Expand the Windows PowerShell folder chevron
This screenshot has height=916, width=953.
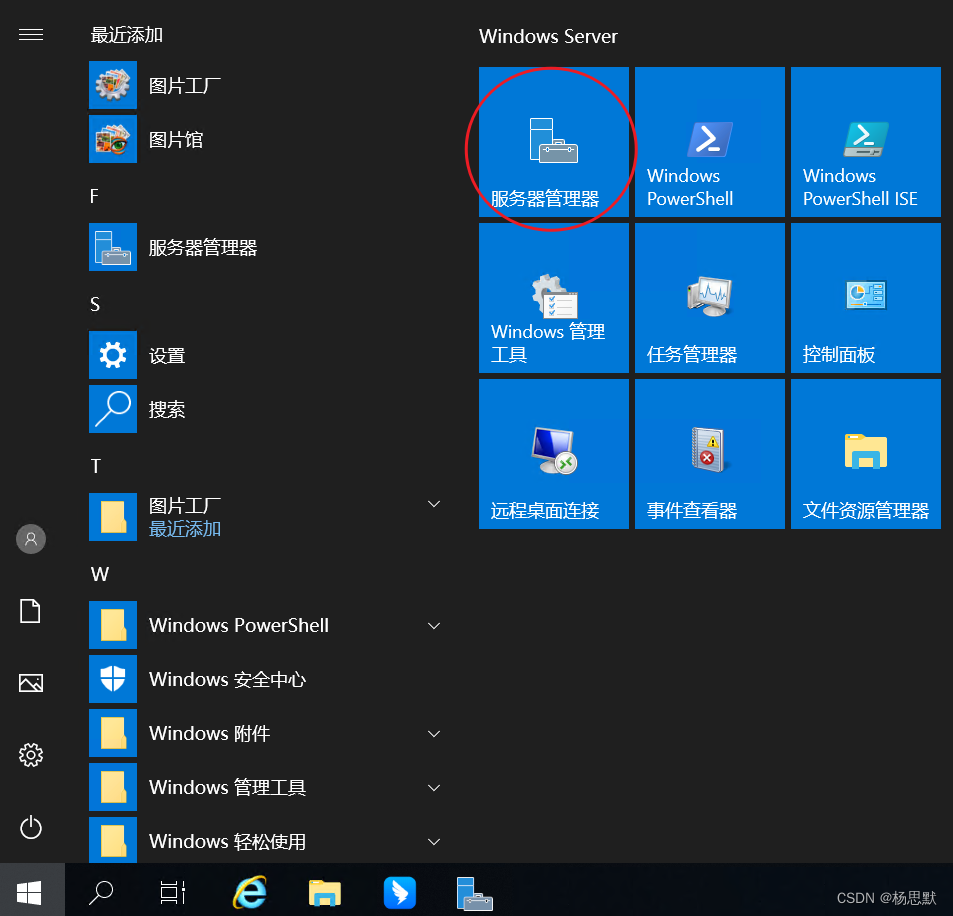(434, 625)
